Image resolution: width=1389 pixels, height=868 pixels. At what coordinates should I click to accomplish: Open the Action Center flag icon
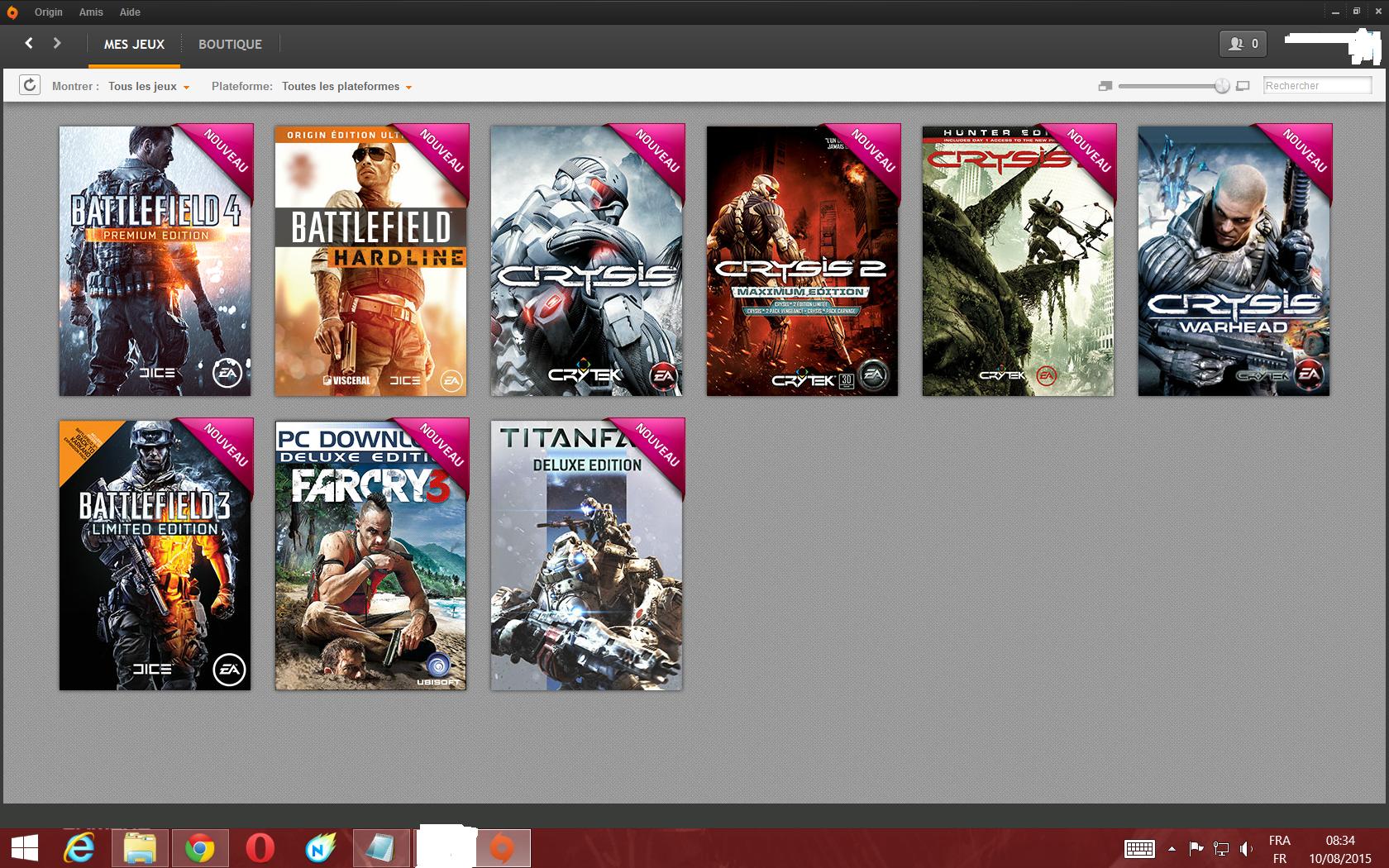[1196, 849]
